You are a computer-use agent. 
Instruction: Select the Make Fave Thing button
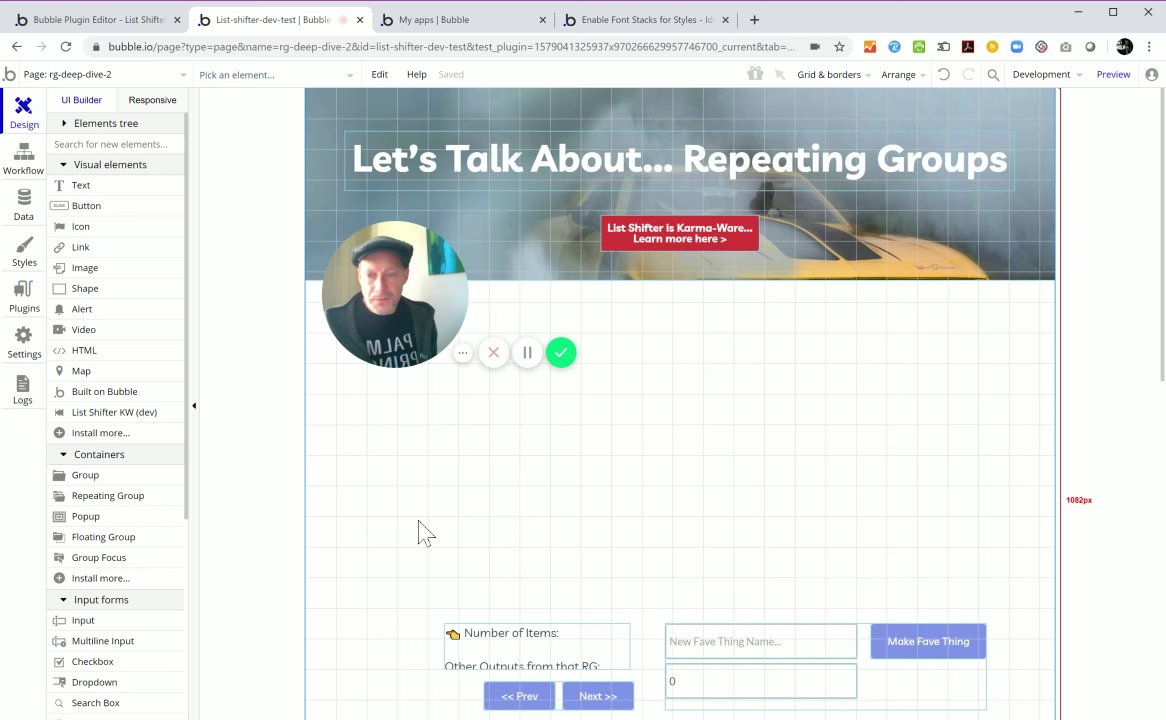[928, 641]
